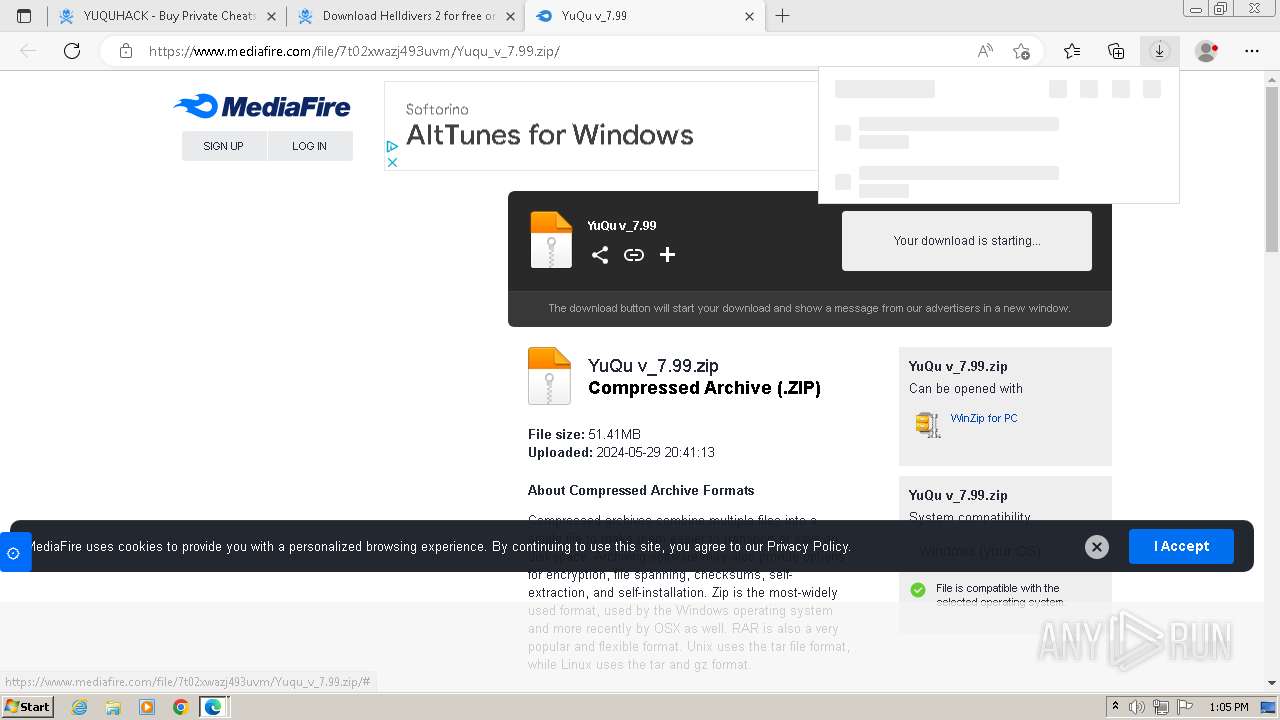Refresh the current page
This screenshot has width=1280, height=720.
(x=72, y=51)
